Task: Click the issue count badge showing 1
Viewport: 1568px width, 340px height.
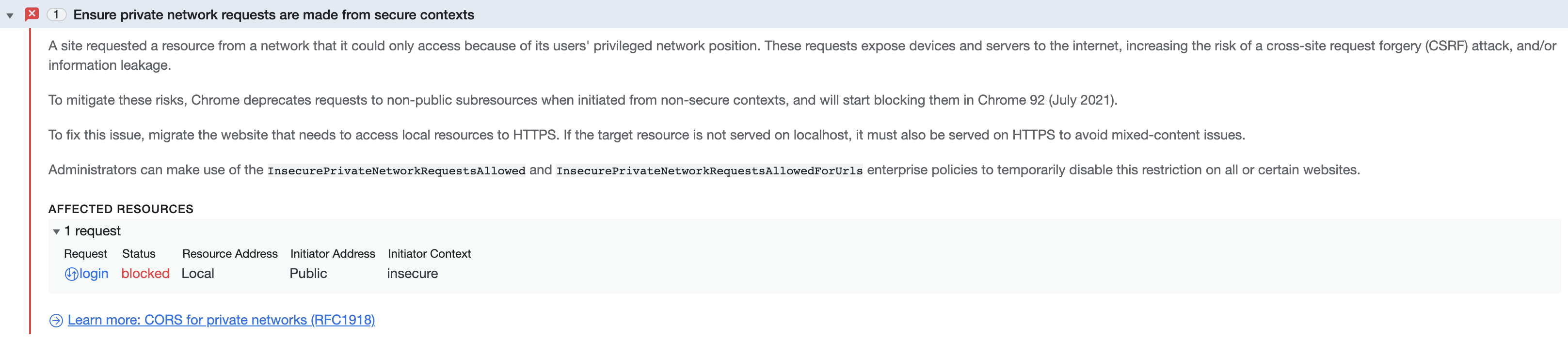Action: tap(56, 14)
